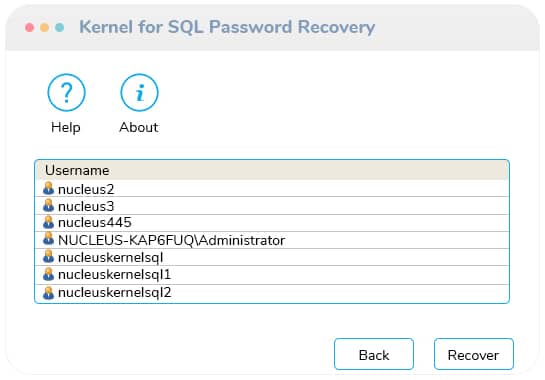This screenshot has width=545, height=380.
Task: Click the user icon beside nucleus445
Action: coord(49,222)
